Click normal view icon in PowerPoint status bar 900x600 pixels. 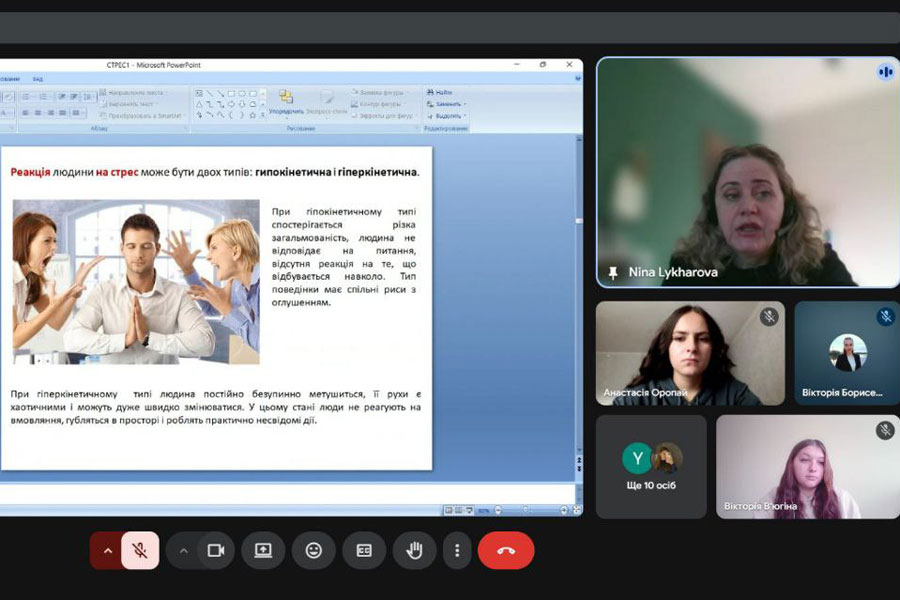449,510
